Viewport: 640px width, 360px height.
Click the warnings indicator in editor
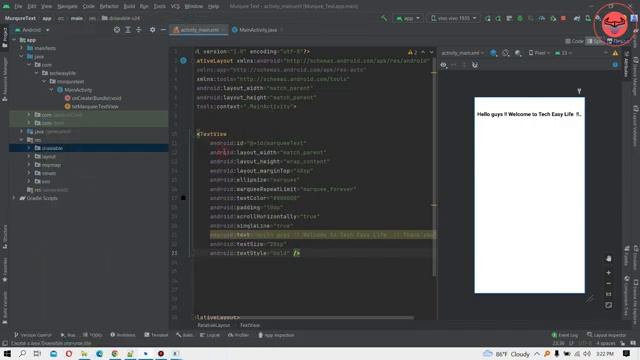click(x=412, y=52)
